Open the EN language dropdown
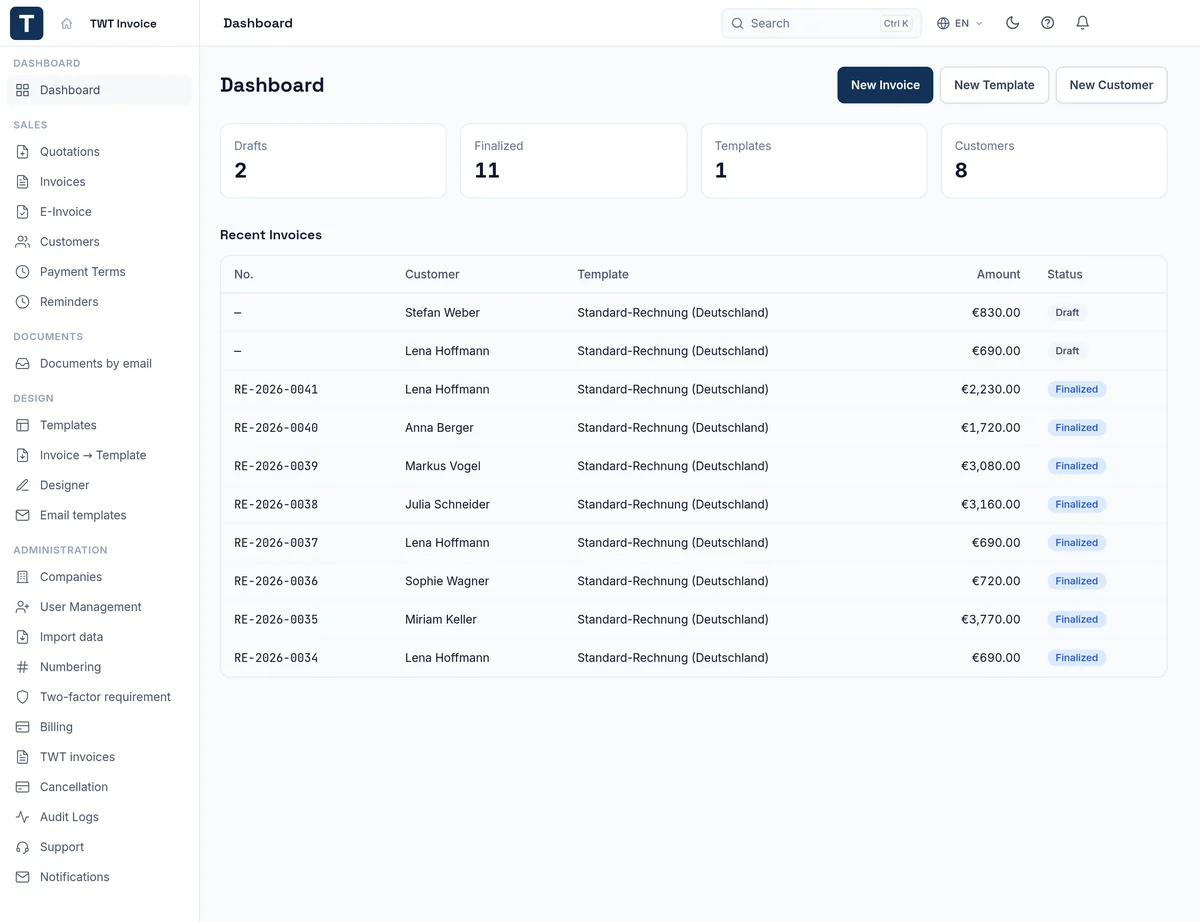Screen dimensions: 1200x922 (x=960, y=23)
